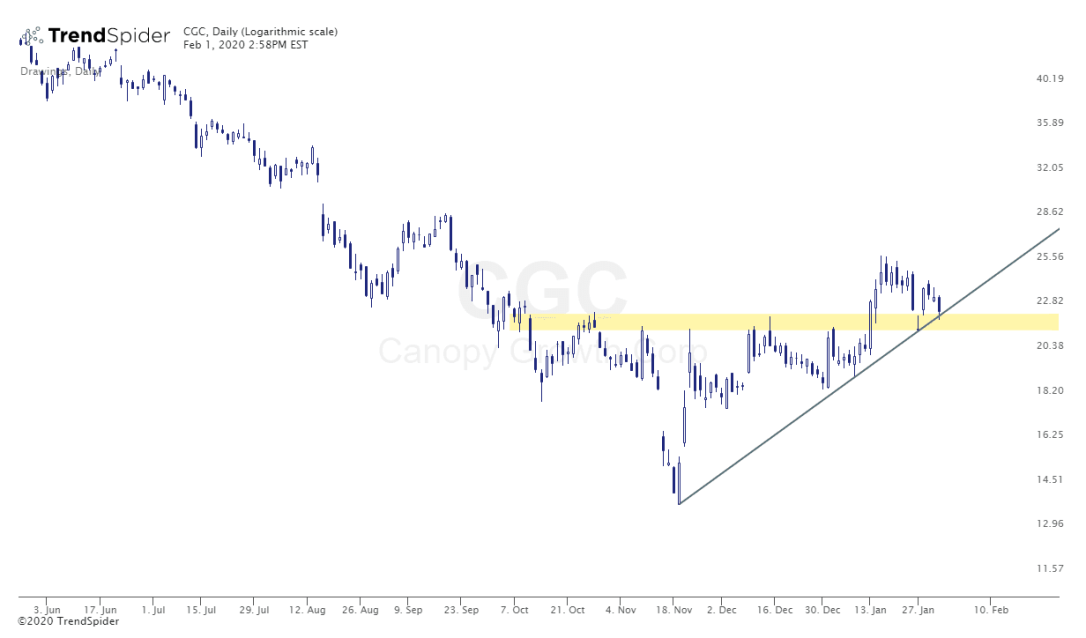Image resolution: width=1086 pixels, height=638 pixels.
Task: Select the 3. Jun date marker
Action: [47, 608]
